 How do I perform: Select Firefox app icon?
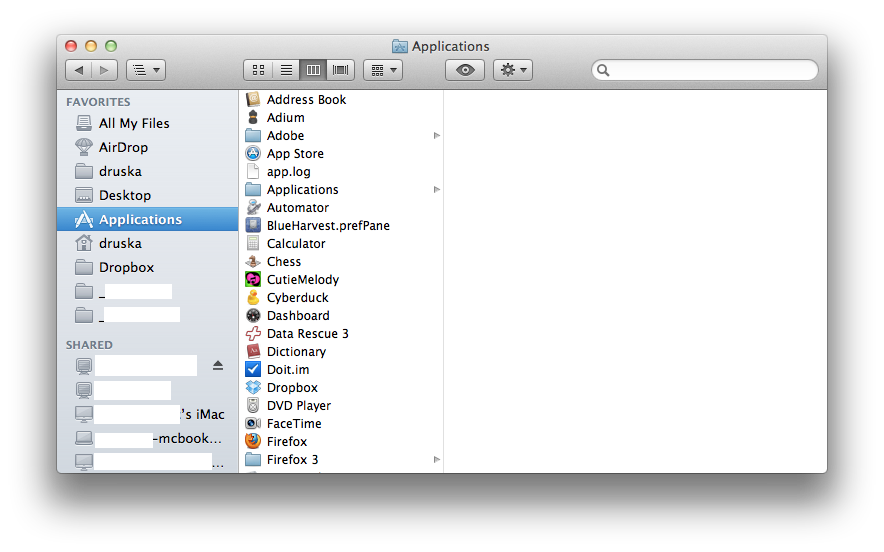click(x=253, y=441)
